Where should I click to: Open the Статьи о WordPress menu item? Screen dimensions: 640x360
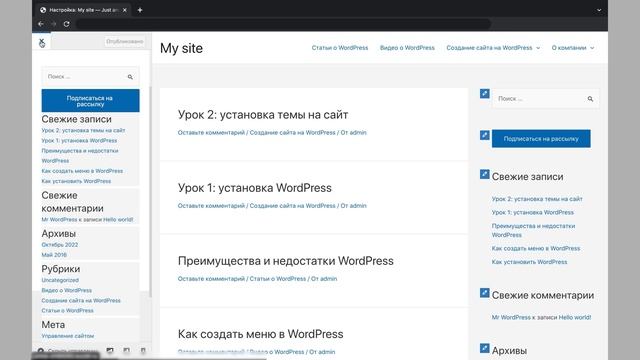(340, 48)
